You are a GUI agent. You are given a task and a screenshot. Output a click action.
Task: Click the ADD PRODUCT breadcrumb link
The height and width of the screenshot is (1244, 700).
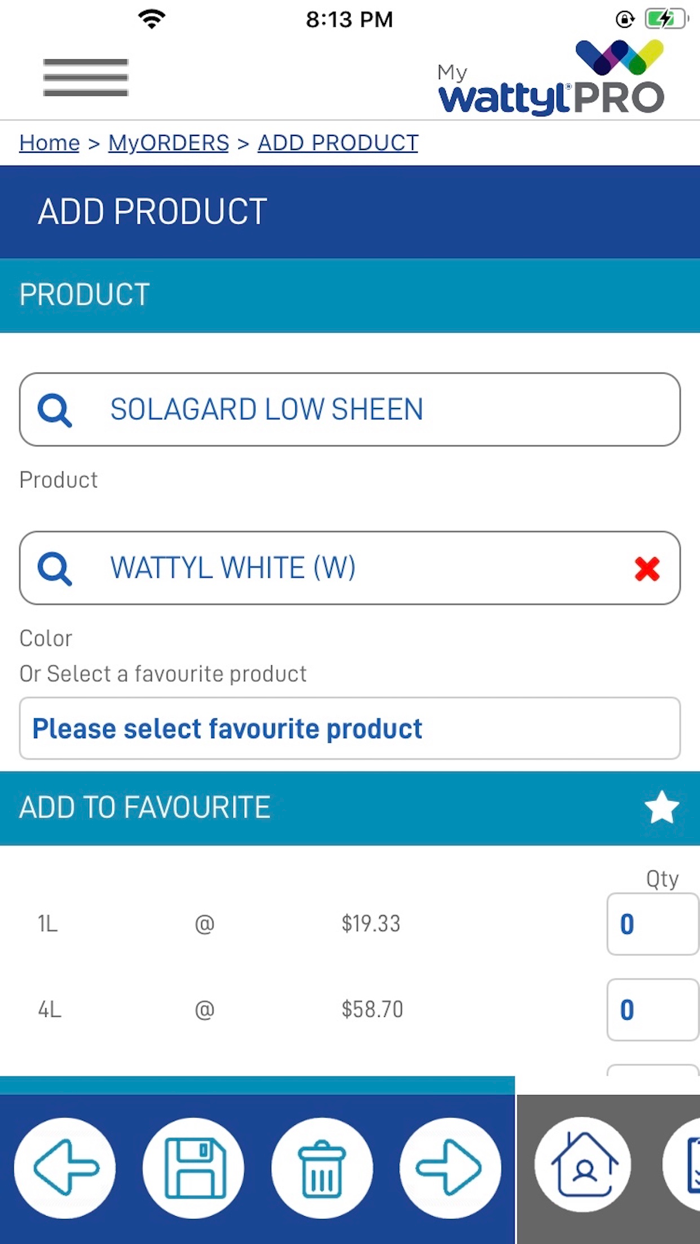(338, 143)
